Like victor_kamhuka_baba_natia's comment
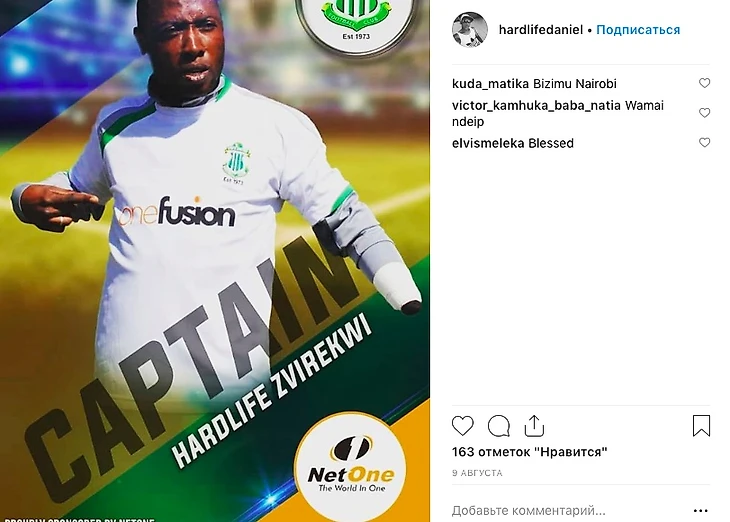 coord(704,113)
